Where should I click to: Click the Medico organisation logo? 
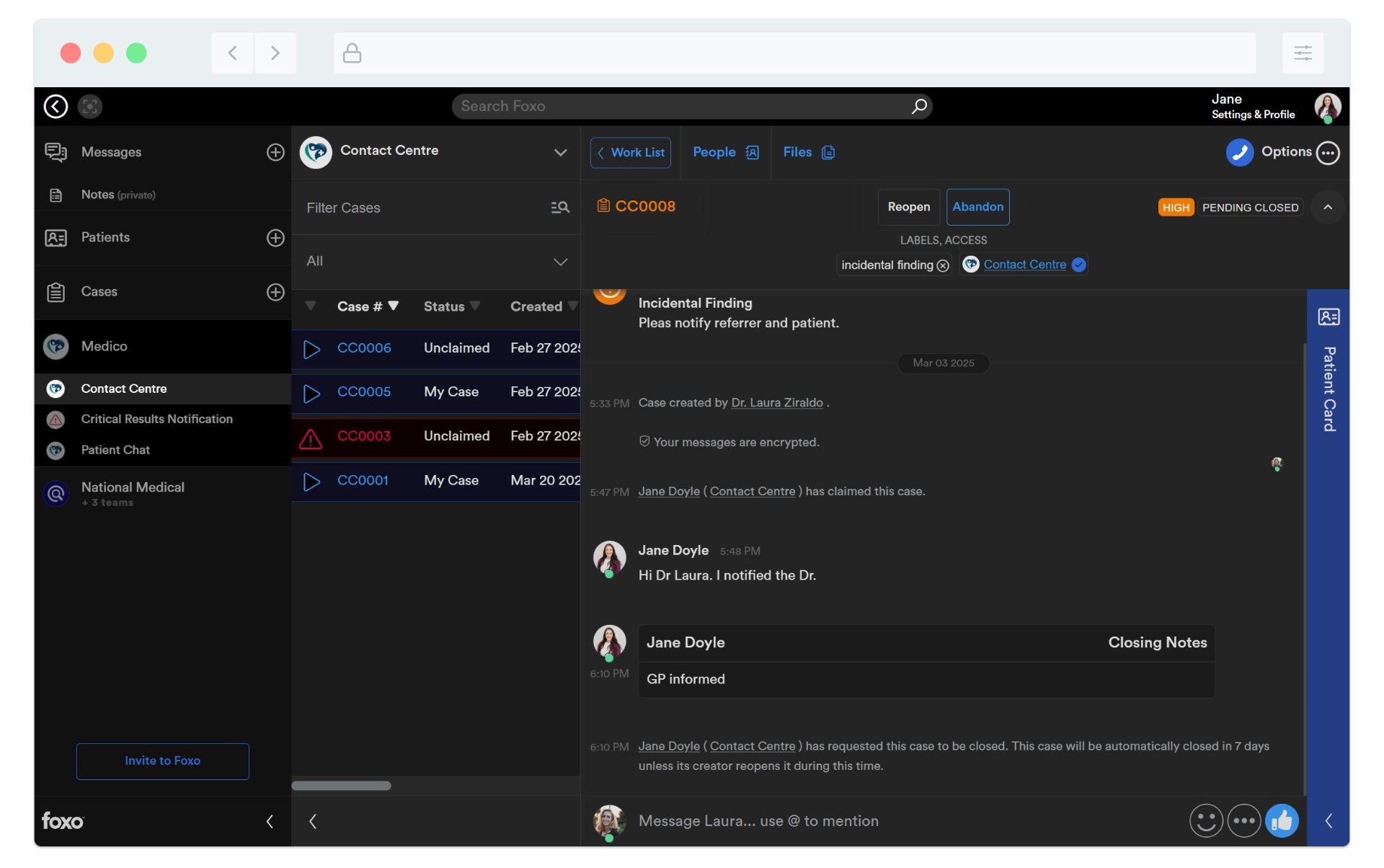coord(56,347)
